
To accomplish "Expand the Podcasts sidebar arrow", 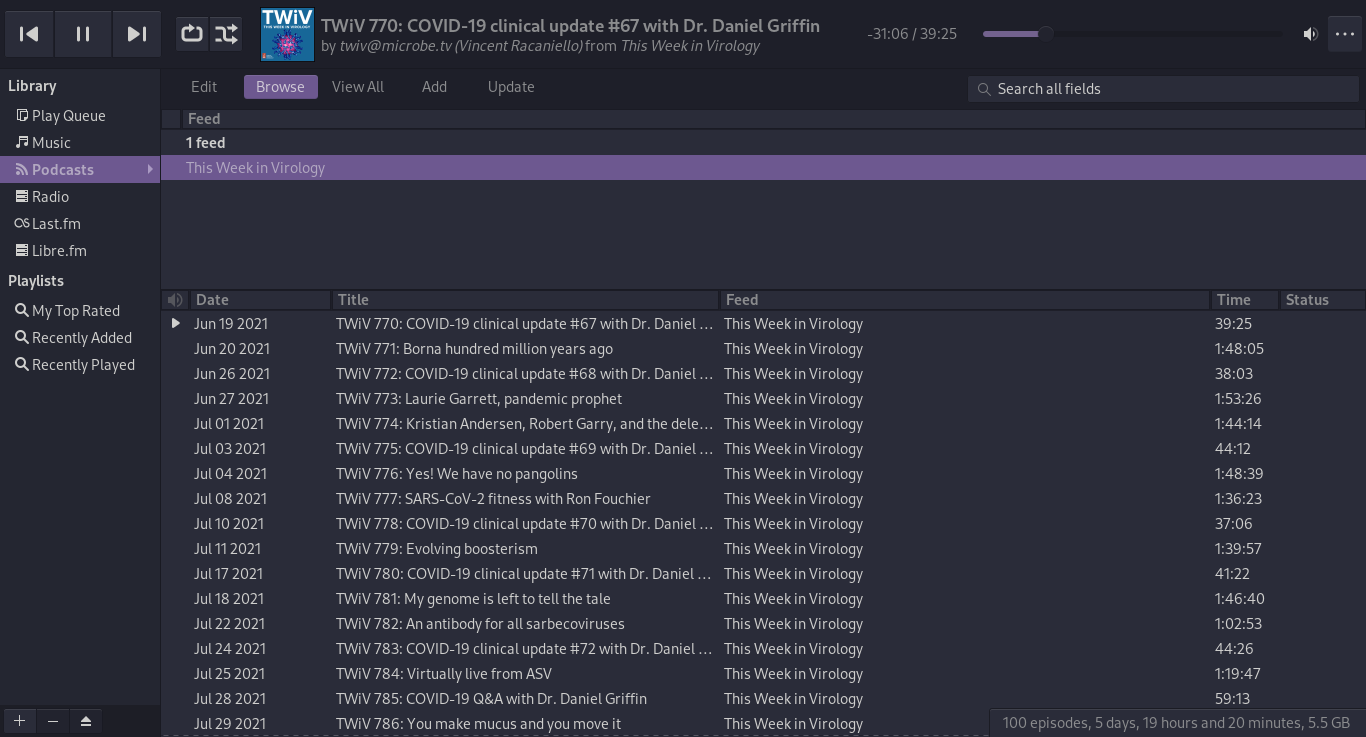I will 150,169.
